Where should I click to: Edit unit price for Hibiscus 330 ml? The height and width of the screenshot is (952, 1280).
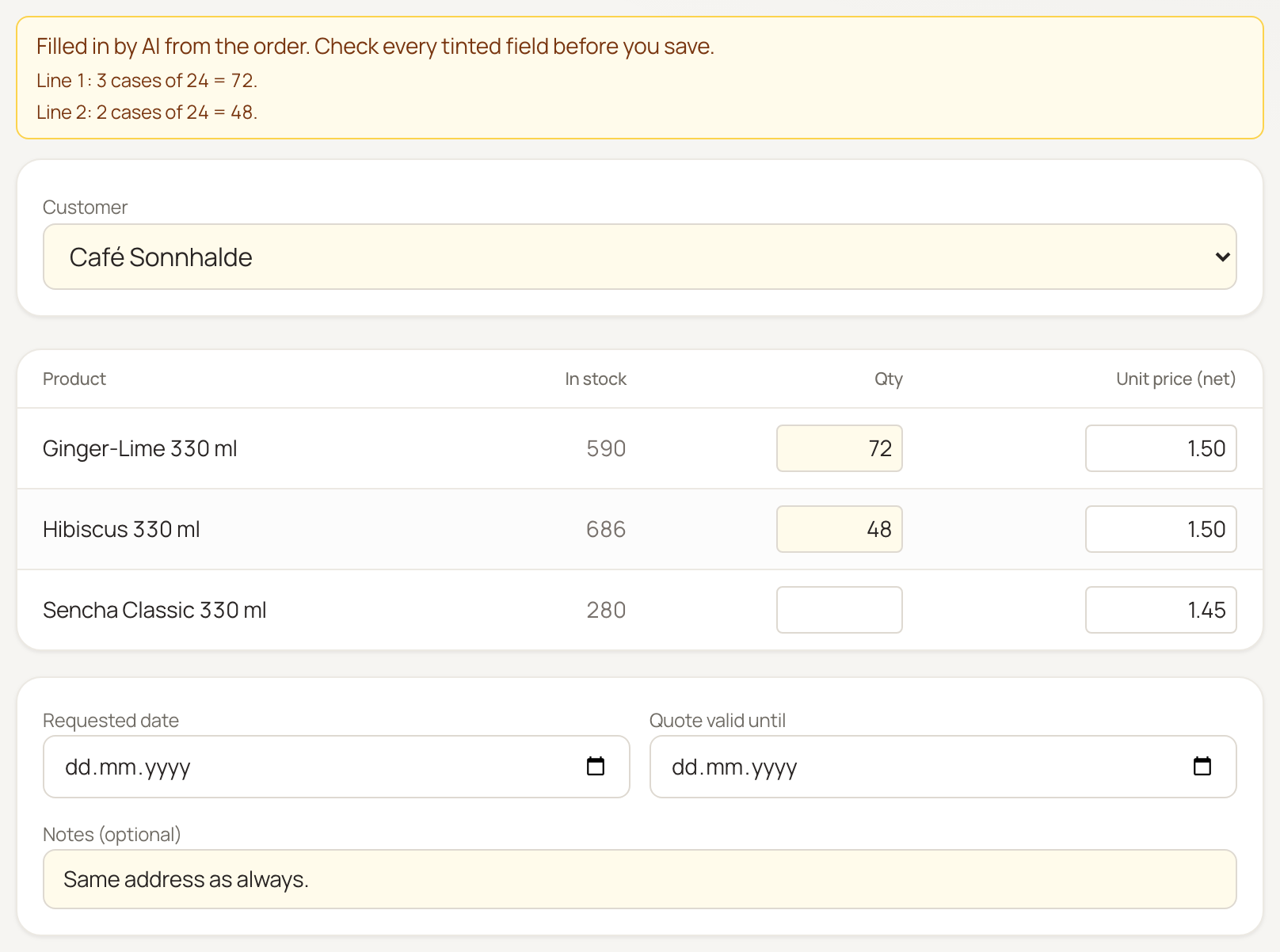1161,529
